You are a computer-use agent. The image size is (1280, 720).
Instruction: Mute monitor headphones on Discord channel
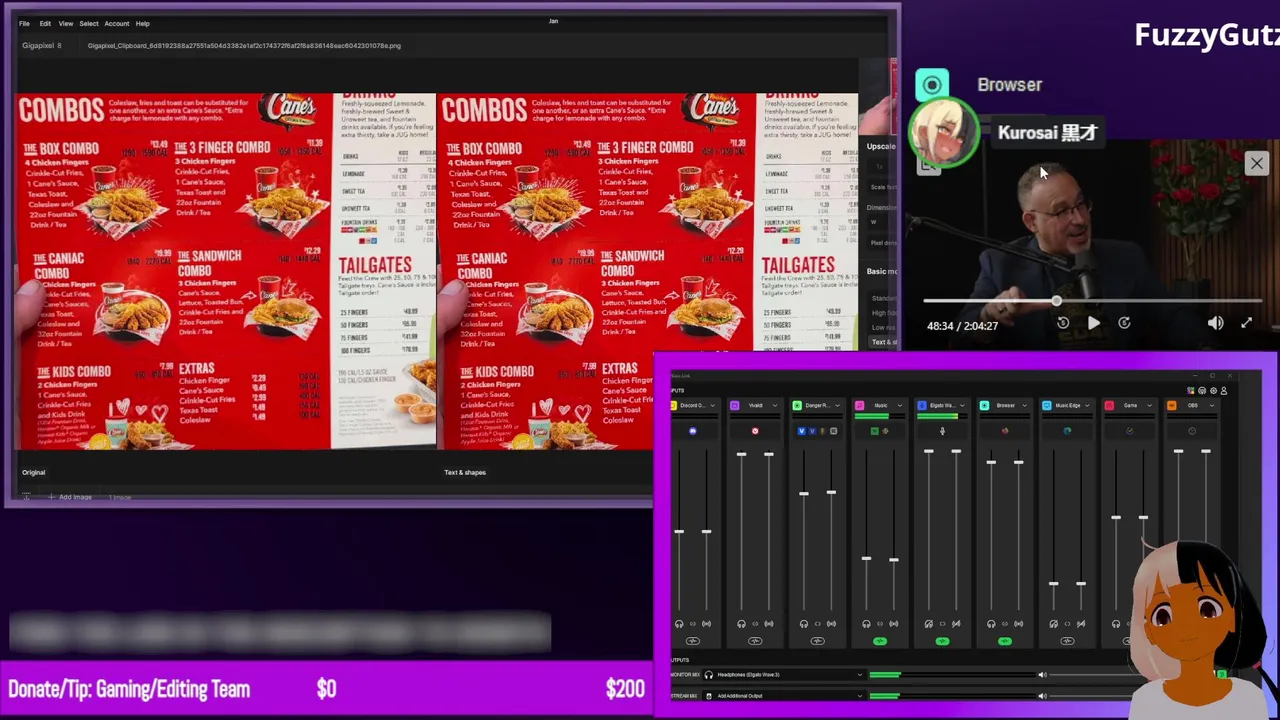(679, 624)
